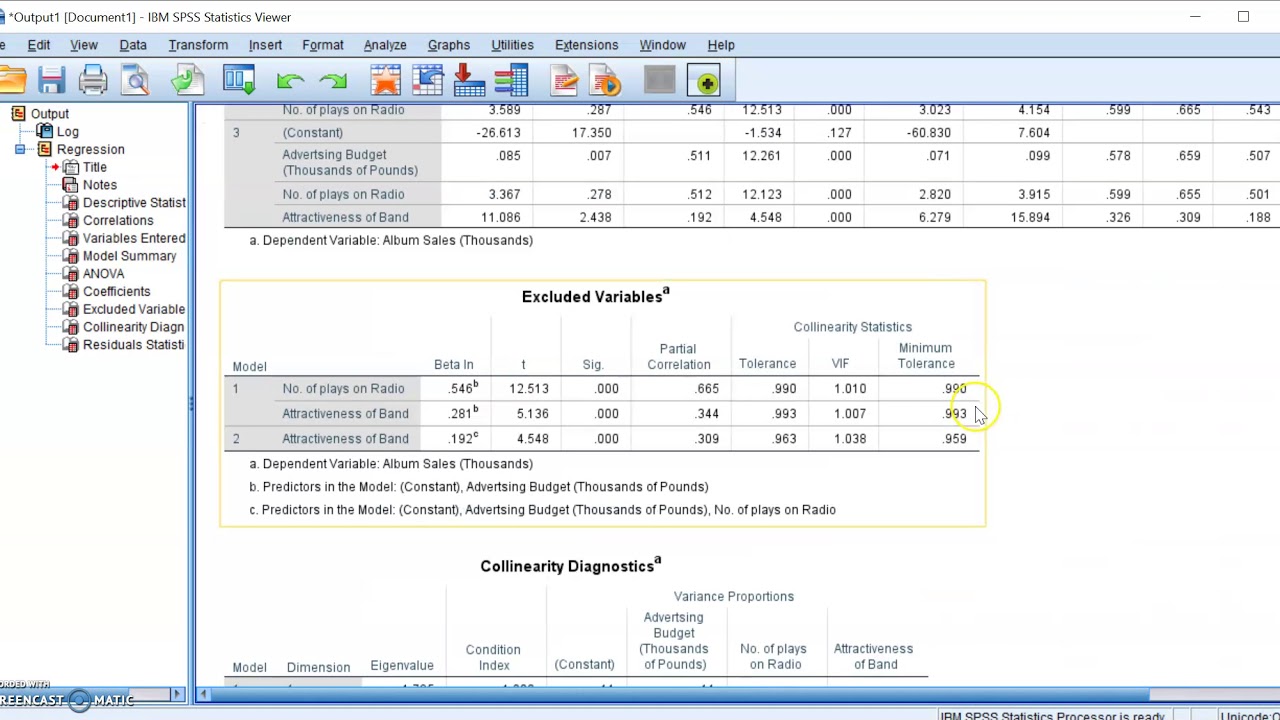
Task: Click the outline pane's right scroll arrow
Action: [x=178, y=694]
